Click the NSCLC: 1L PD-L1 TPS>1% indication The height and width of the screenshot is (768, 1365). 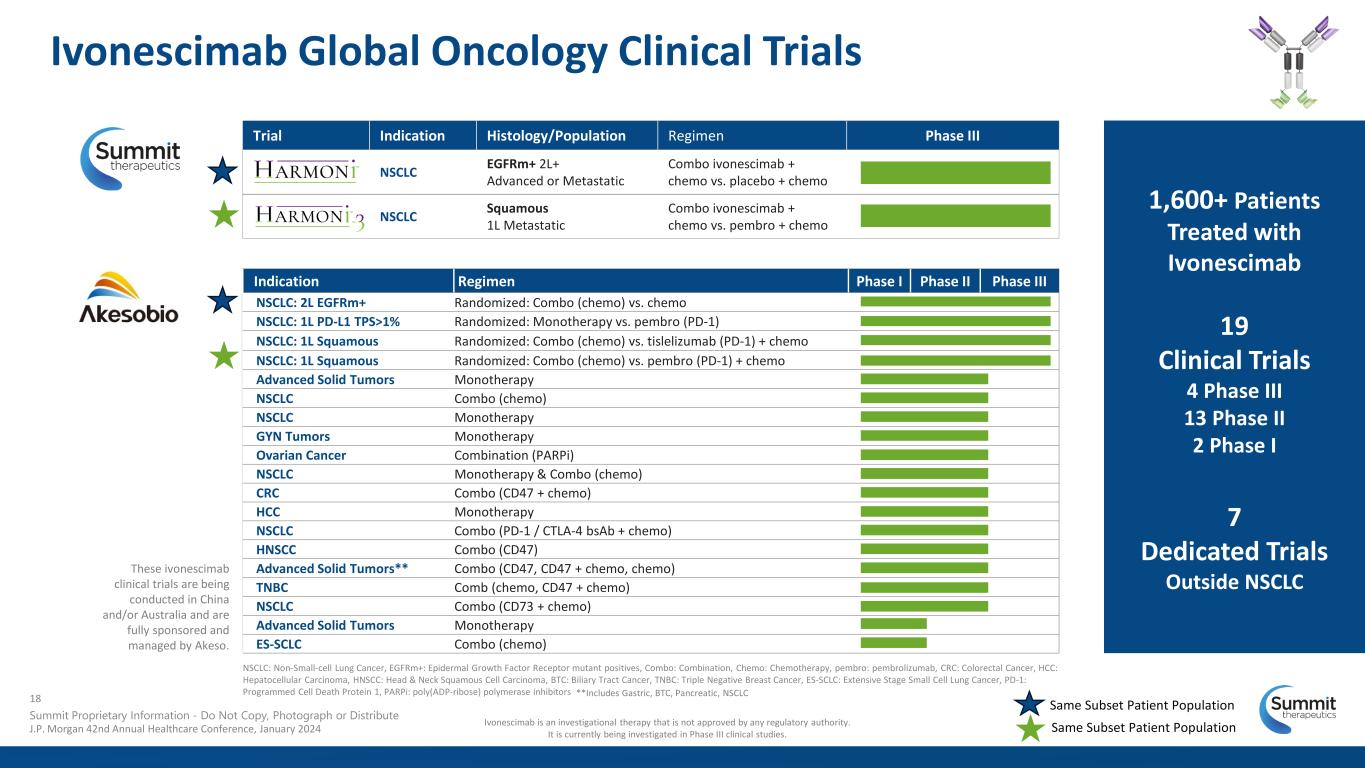(335, 322)
